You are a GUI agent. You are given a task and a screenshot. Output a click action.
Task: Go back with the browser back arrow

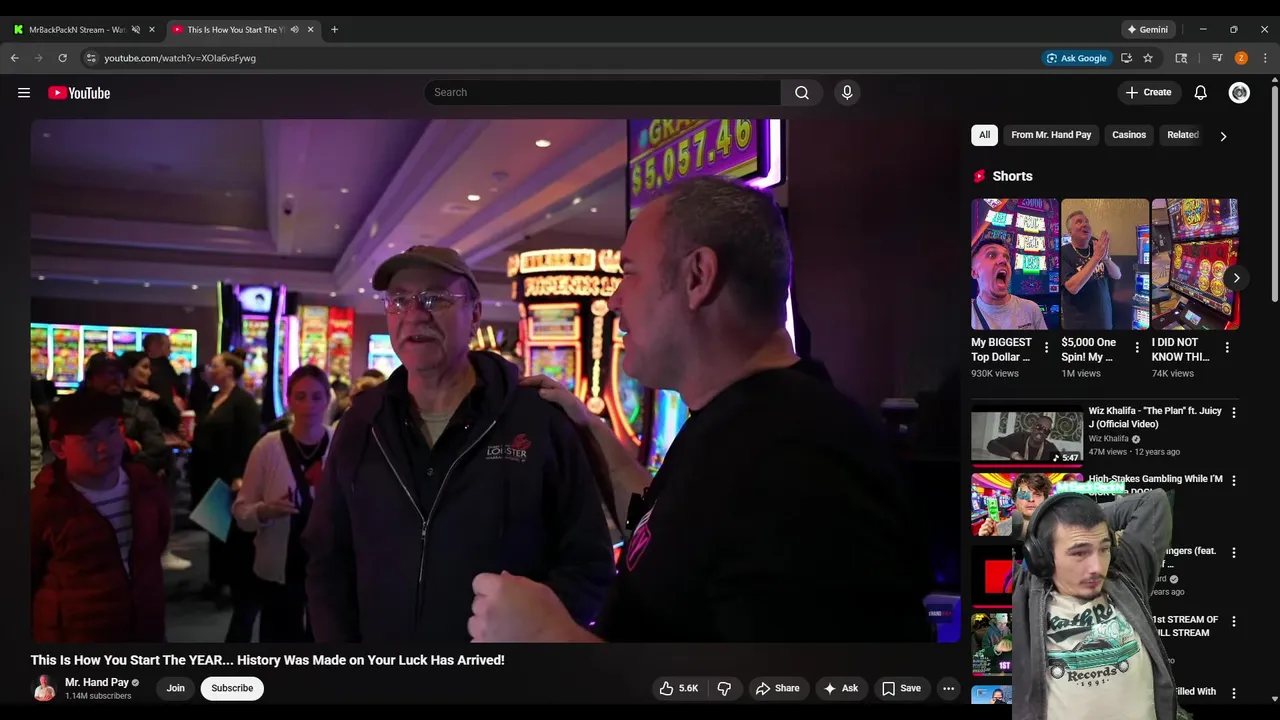pos(14,58)
